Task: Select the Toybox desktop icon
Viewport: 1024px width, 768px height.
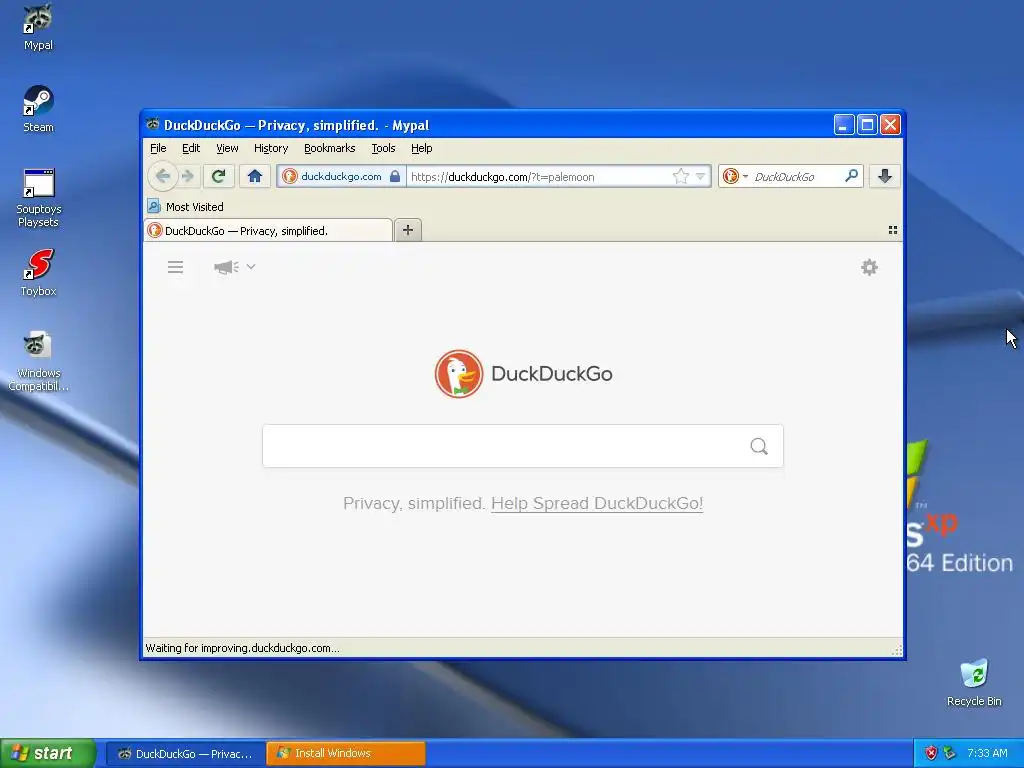Action: pyautogui.click(x=38, y=273)
